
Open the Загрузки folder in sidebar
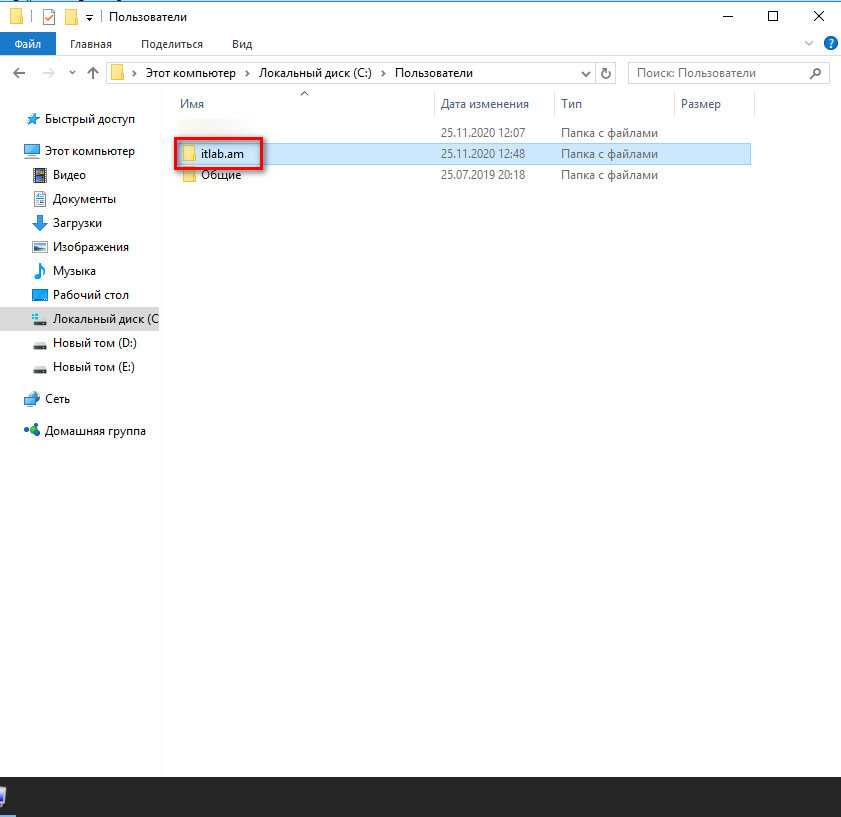click(77, 223)
